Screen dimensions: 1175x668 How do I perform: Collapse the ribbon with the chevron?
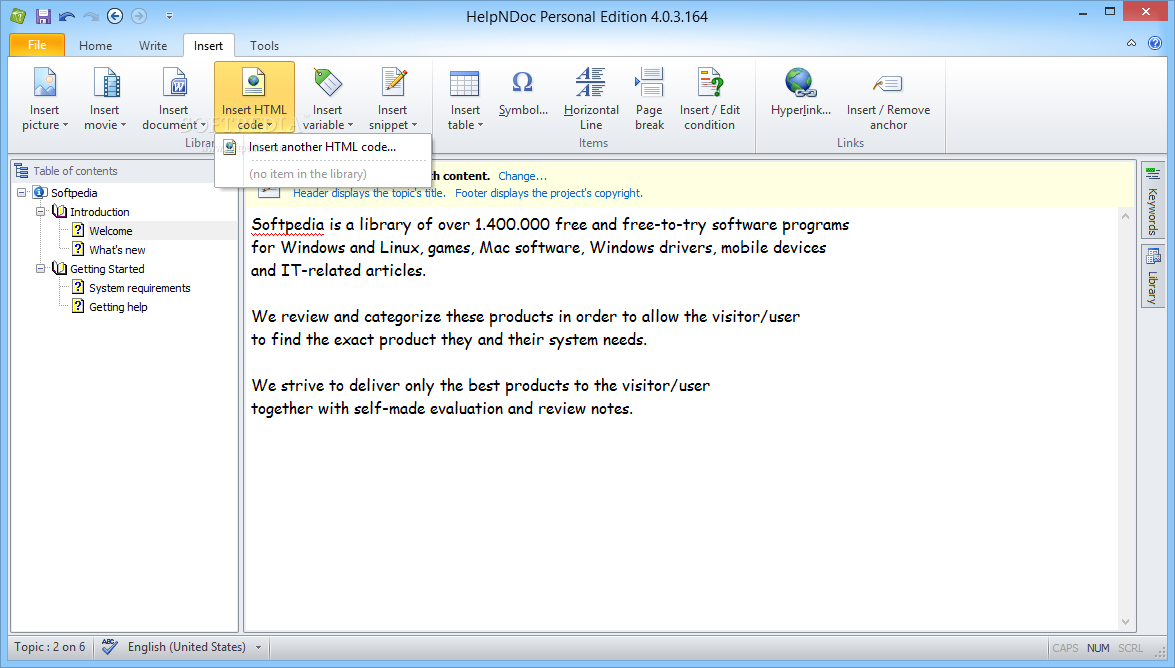(x=1131, y=43)
